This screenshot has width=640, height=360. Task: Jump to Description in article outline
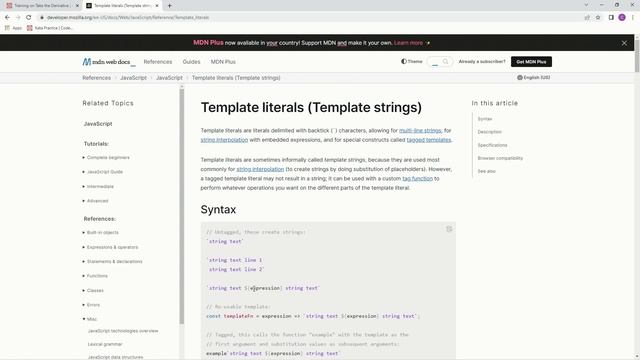(489, 132)
